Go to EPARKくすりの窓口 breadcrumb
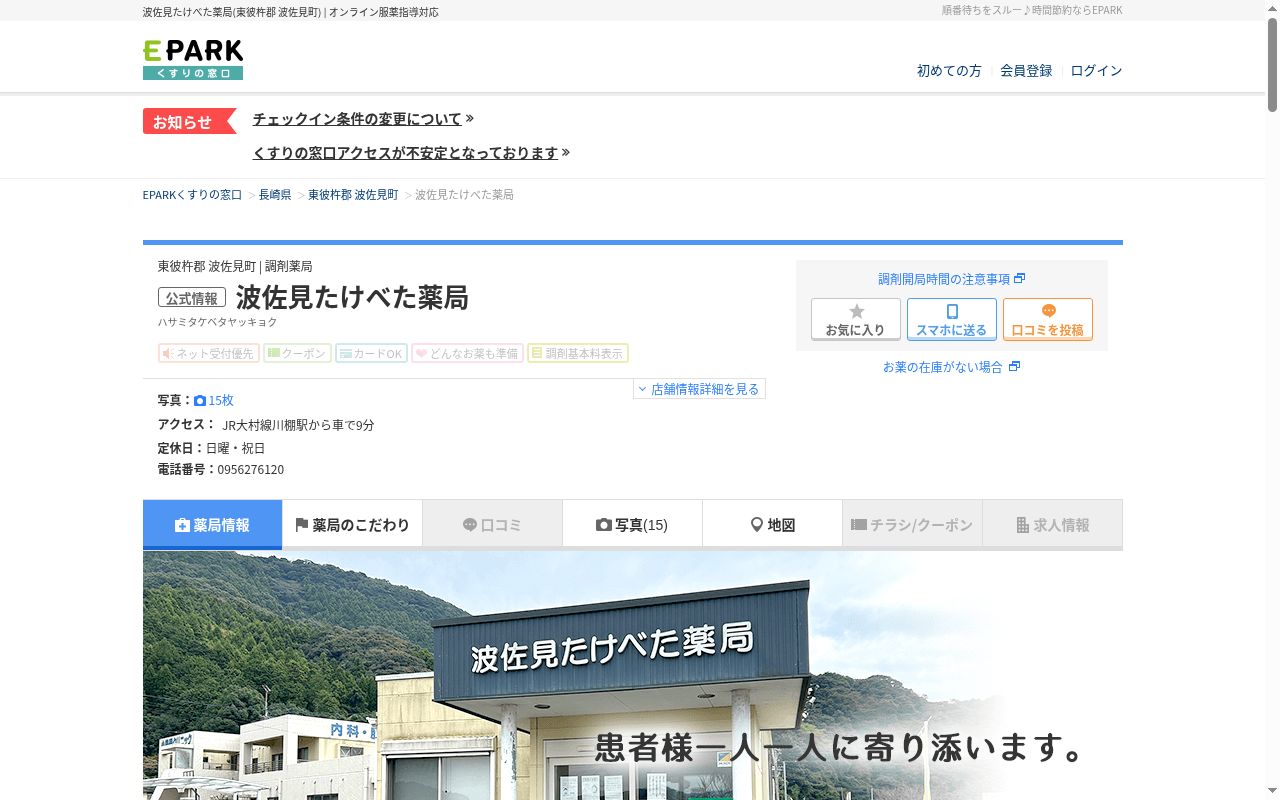 click(192, 195)
